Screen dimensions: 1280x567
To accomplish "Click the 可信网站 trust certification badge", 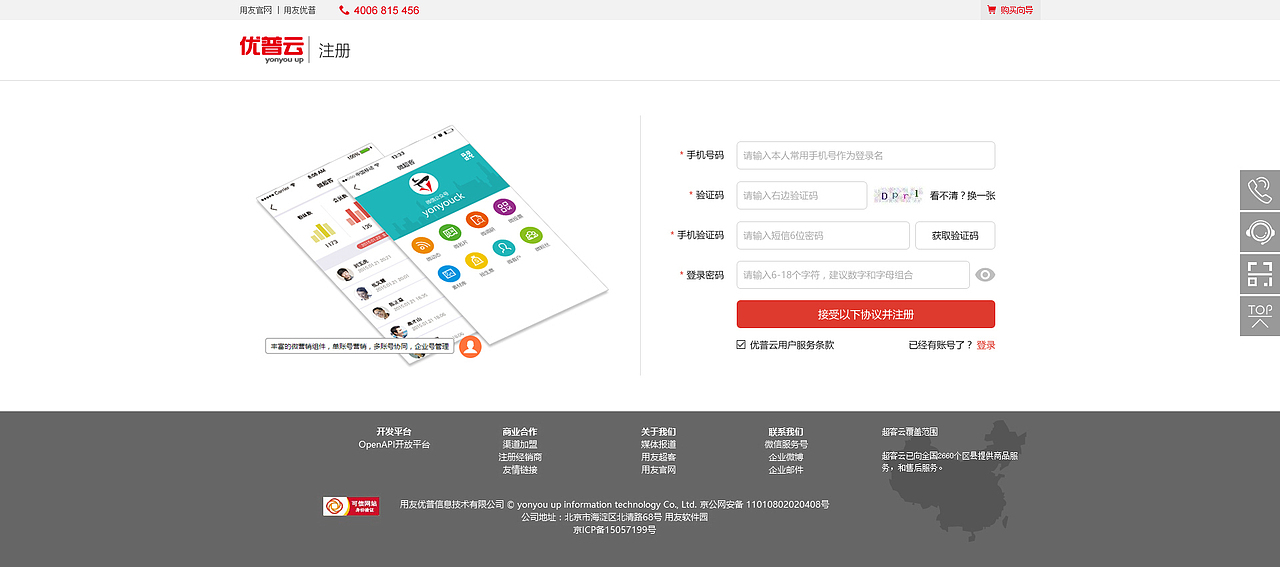I will coord(351,506).
